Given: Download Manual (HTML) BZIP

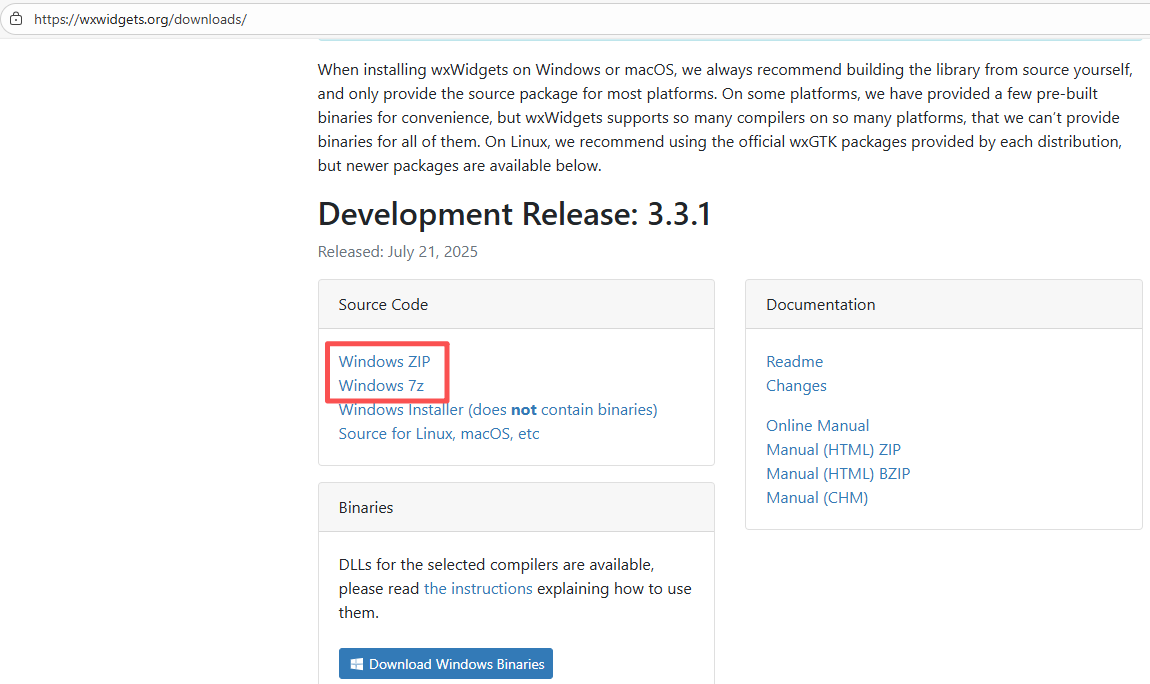Looking at the screenshot, I should point(838,474).
